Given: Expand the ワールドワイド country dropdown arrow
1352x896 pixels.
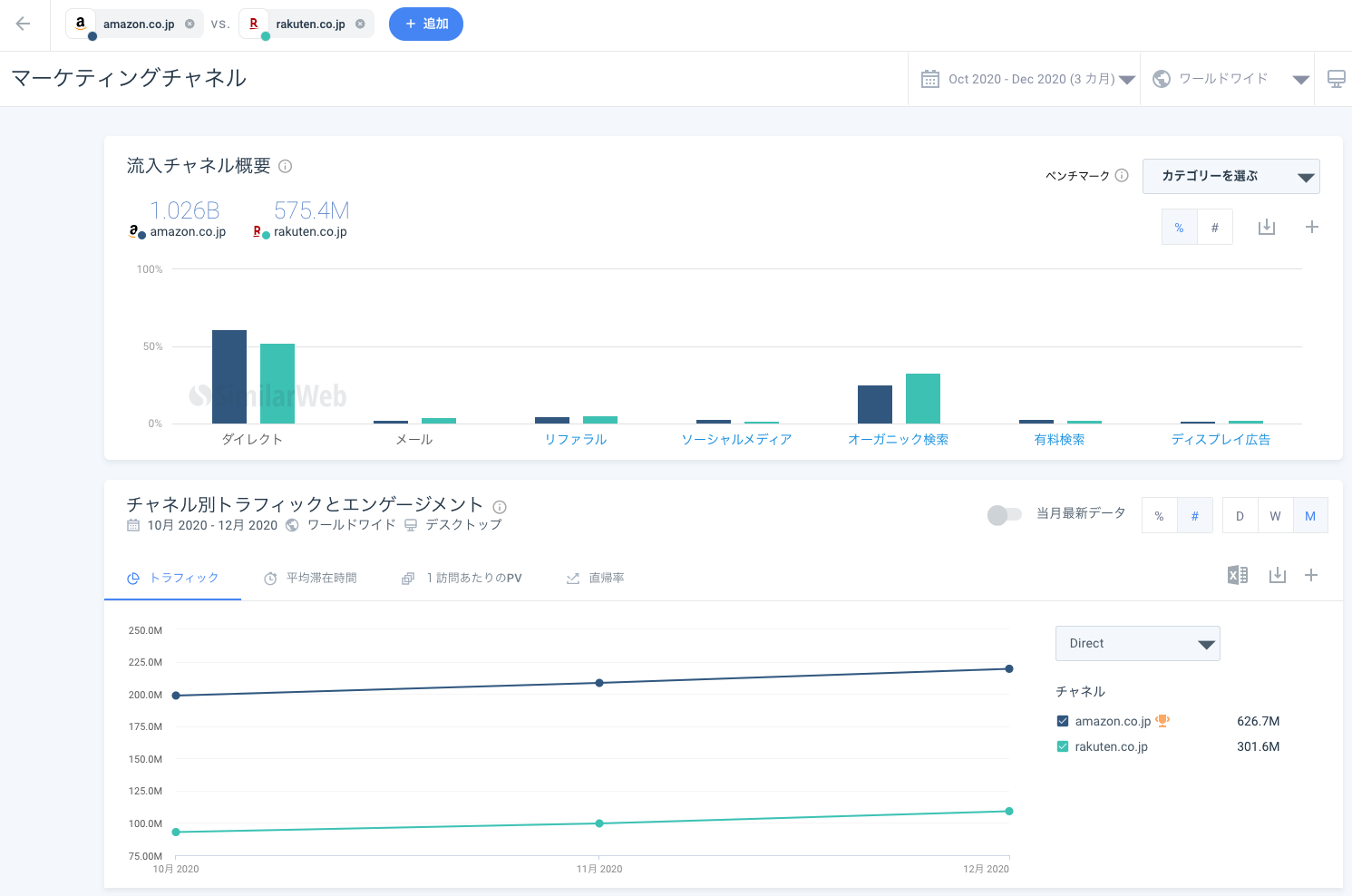Looking at the screenshot, I should pos(1301,80).
